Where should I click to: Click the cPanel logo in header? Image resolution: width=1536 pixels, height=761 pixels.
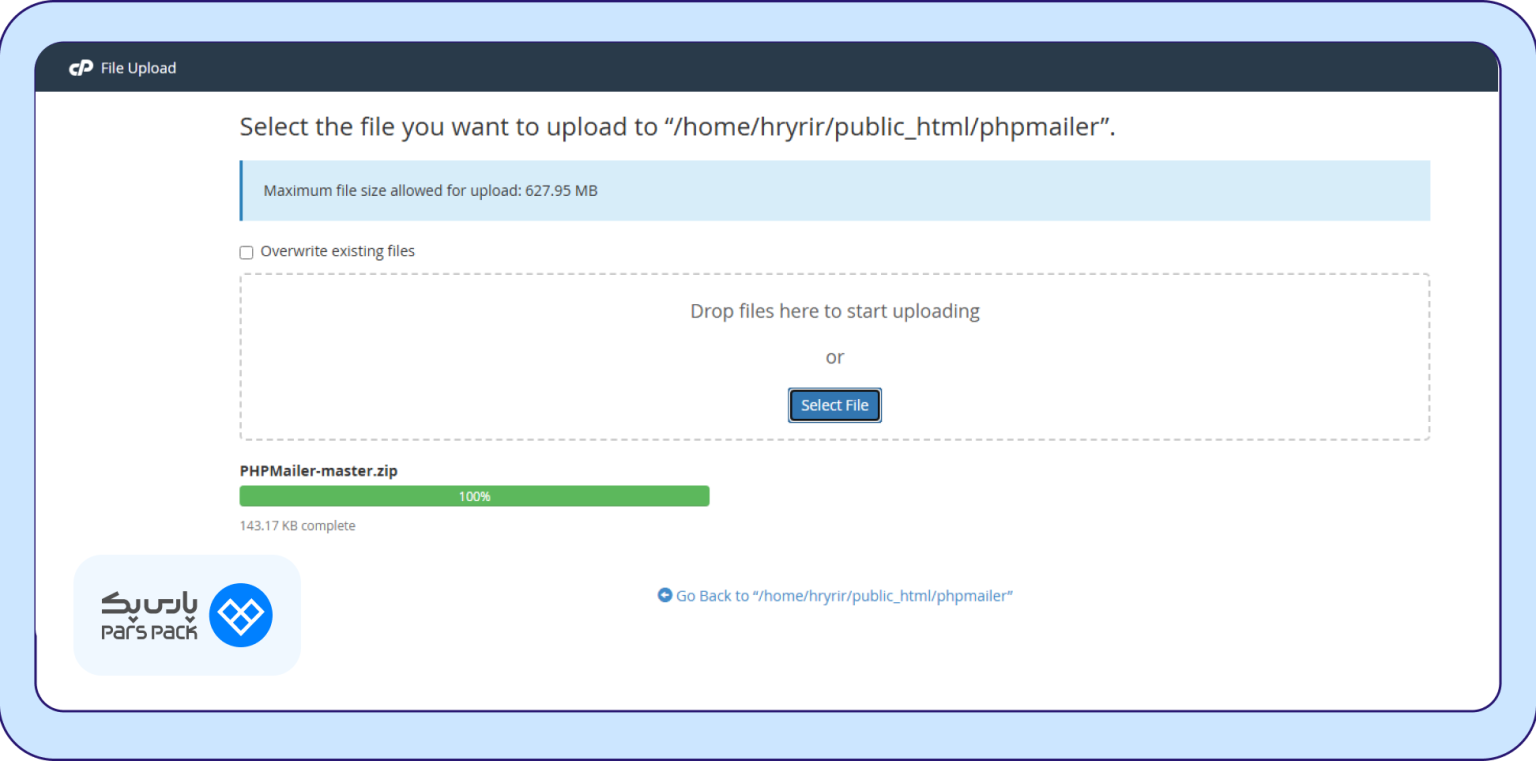pyautogui.click(x=80, y=68)
